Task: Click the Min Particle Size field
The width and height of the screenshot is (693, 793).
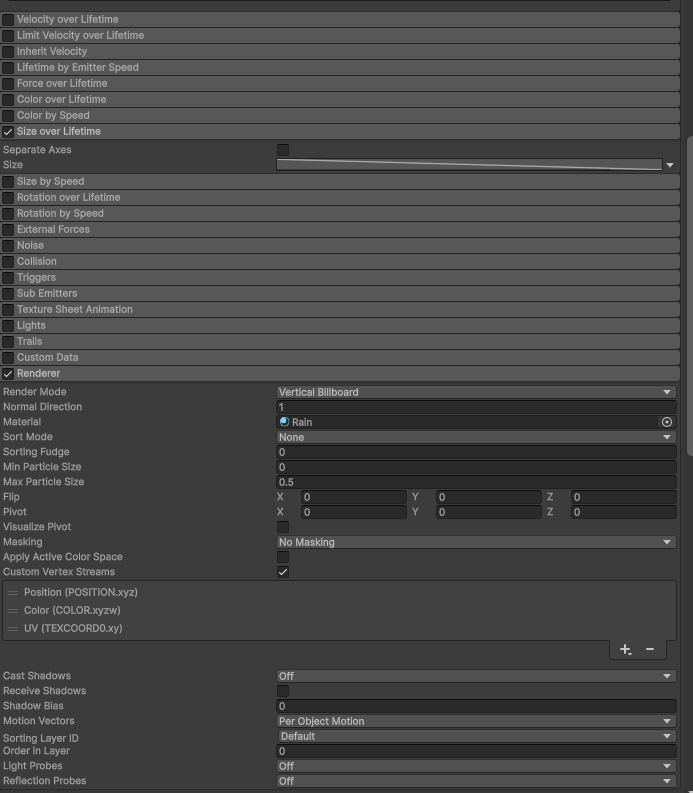Action: (x=476, y=467)
